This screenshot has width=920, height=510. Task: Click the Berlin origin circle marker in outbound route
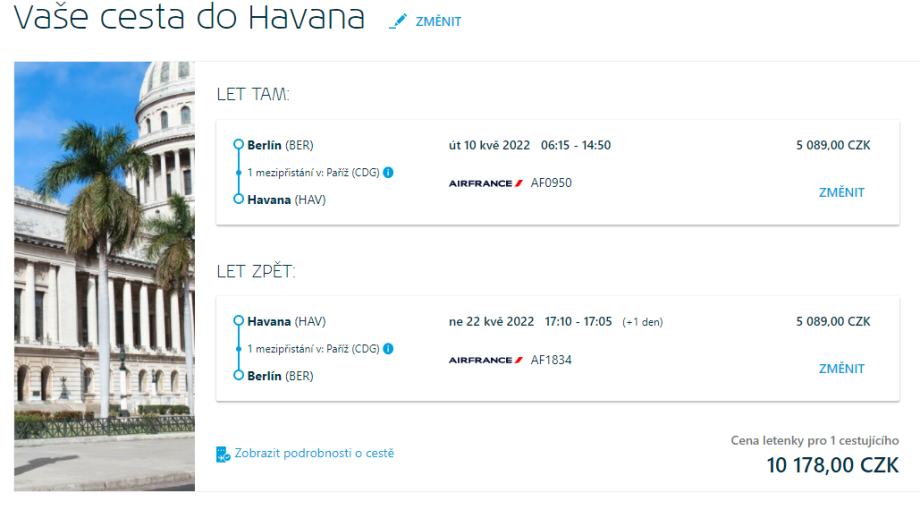click(238, 145)
